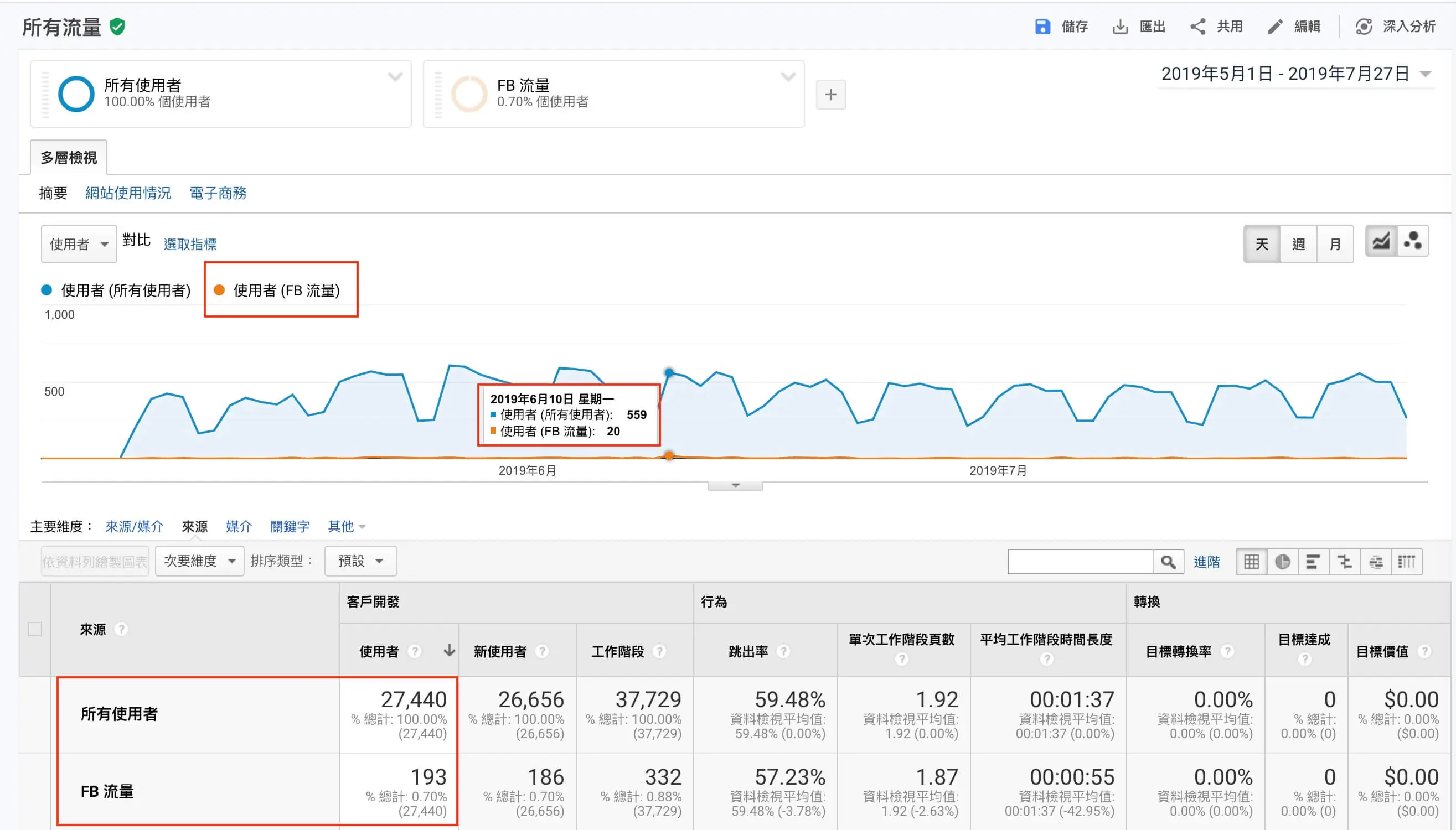Collapse chart with the small arrow handle
Viewport: 1456px width, 830px height.
click(x=735, y=486)
